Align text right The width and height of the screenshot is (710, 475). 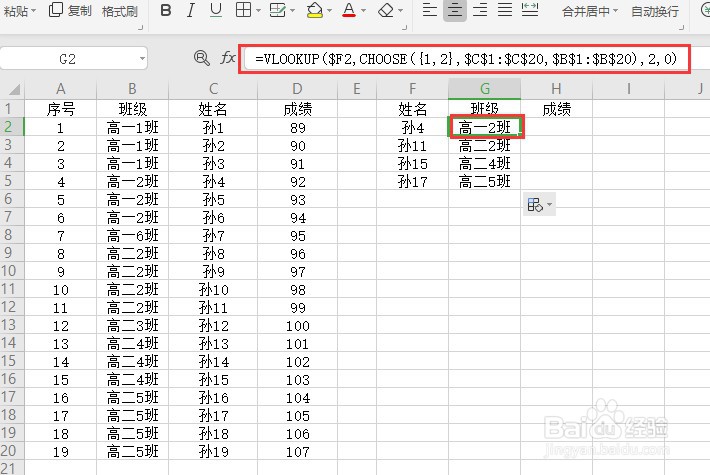point(480,10)
